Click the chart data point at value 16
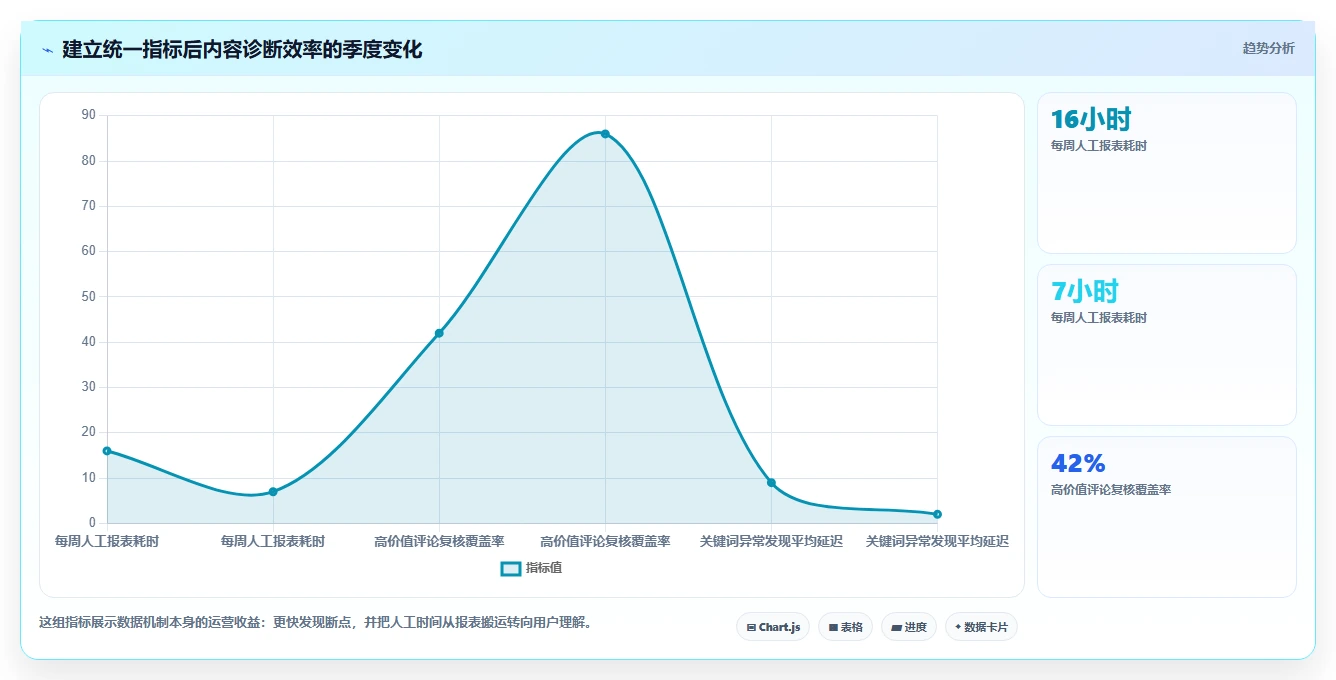Image resolution: width=1336 pixels, height=680 pixels. pyautogui.click(x=107, y=451)
